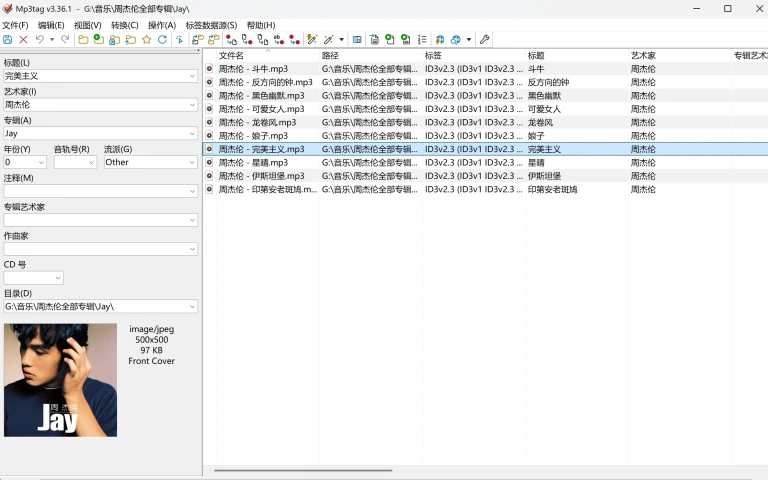Select the file 周杰伦 - 反方向的钟.mp3

[x=265, y=82]
